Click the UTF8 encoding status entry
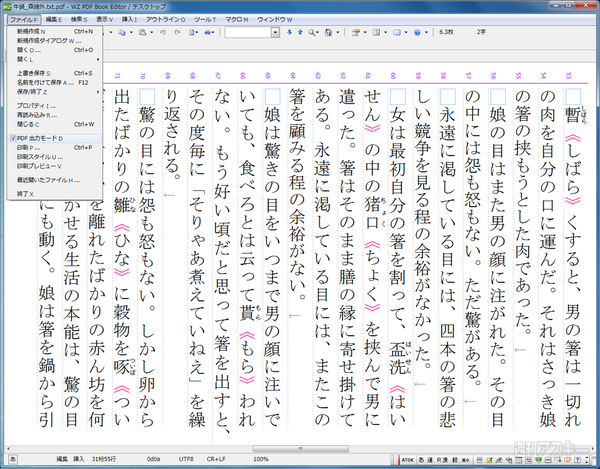Viewport: 600px width, 469px height. (x=186, y=459)
